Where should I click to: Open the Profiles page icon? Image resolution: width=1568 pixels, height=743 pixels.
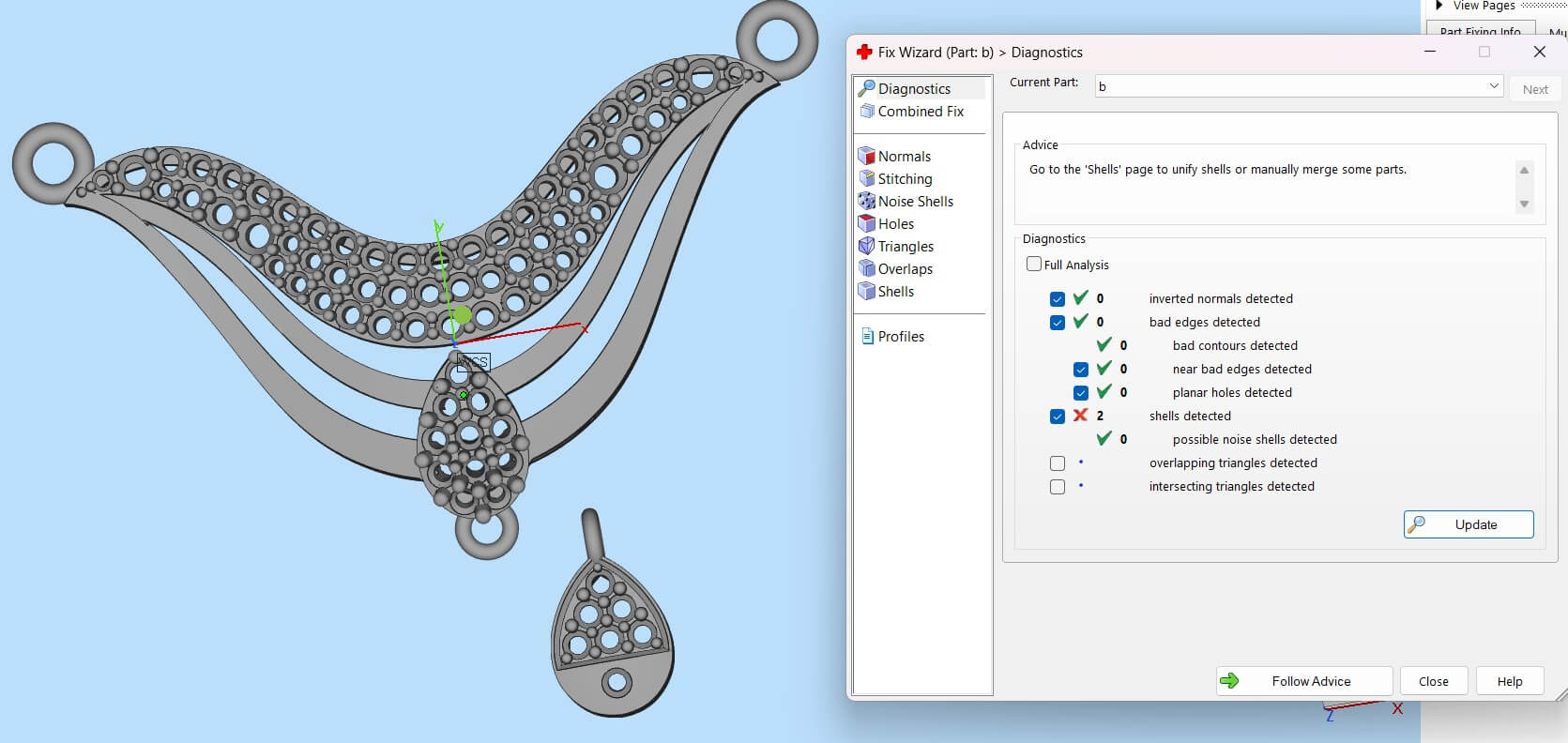click(867, 337)
